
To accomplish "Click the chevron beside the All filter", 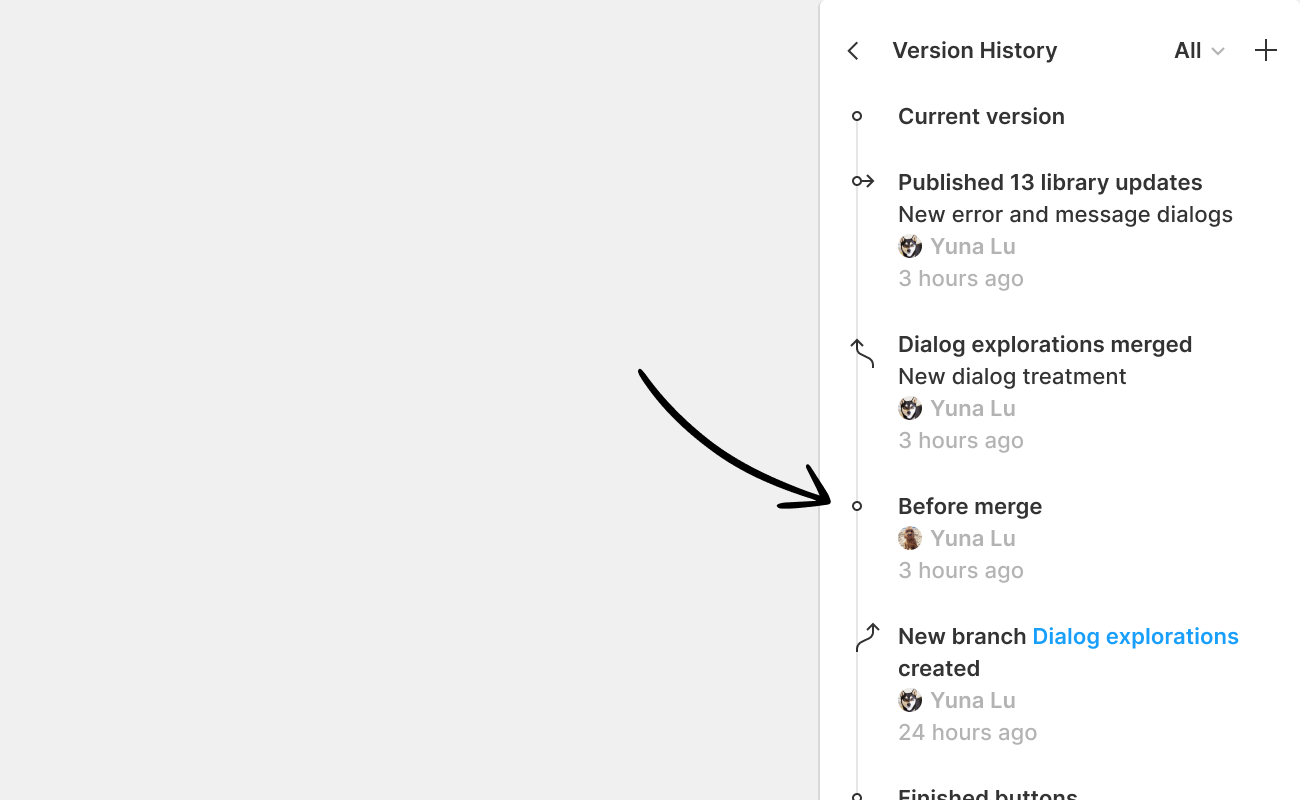I will point(1218,50).
